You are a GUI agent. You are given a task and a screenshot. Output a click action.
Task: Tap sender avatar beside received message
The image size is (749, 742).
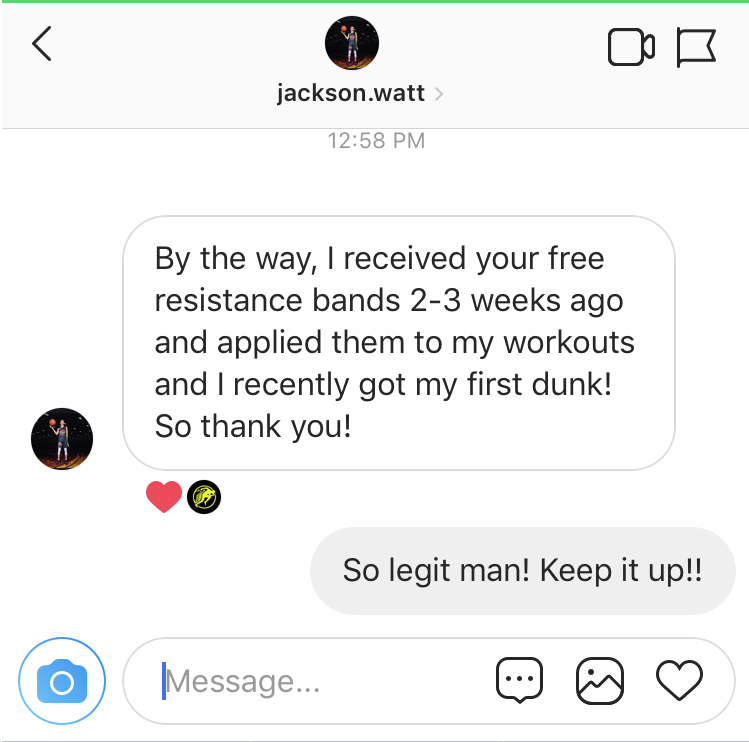coord(62,439)
